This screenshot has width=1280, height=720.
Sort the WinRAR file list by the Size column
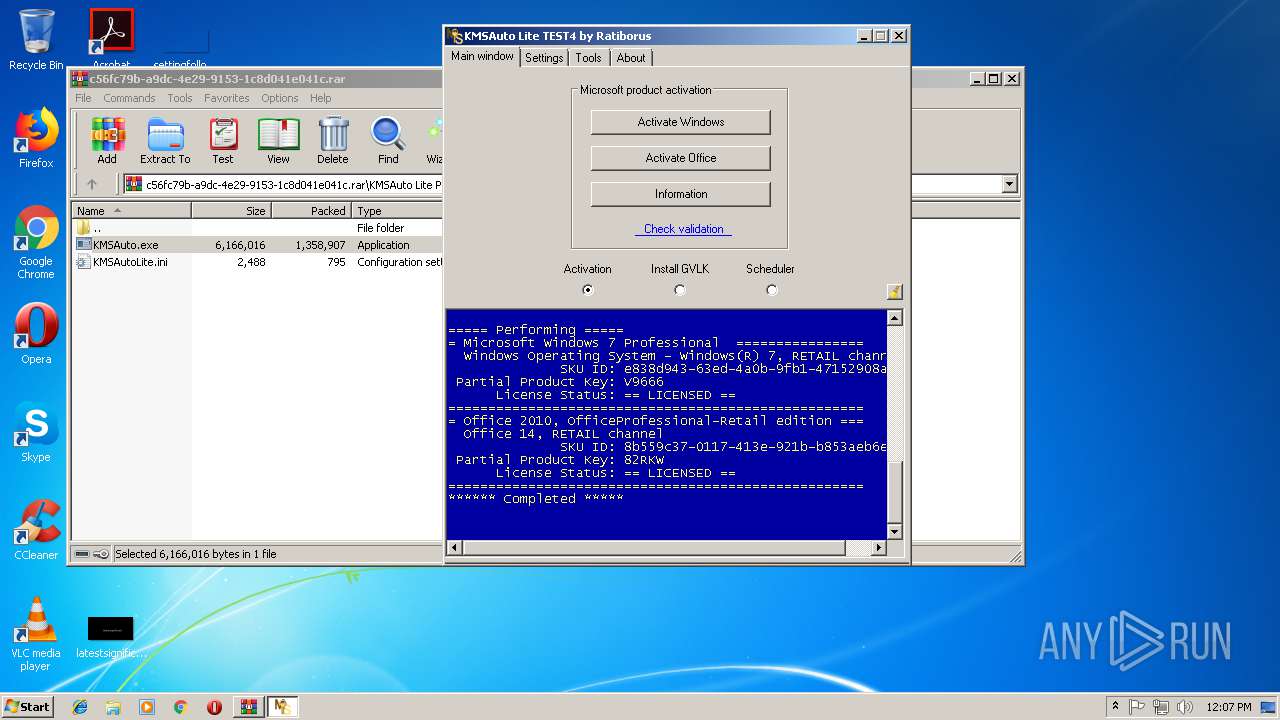tap(231, 211)
